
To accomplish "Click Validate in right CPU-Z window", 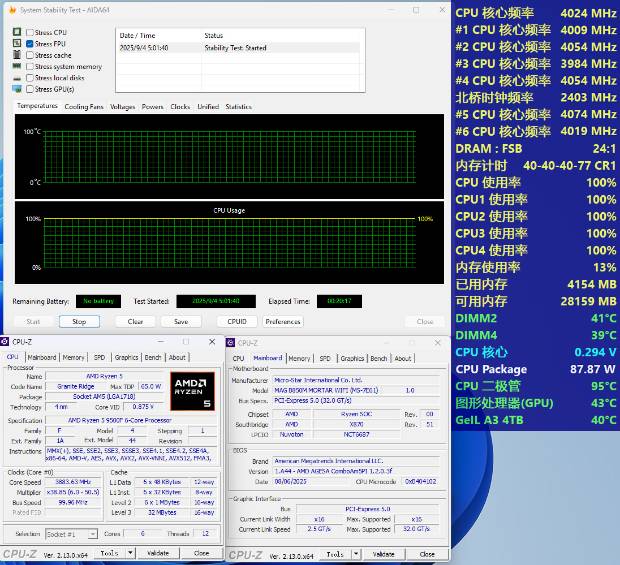I will pos(384,554).
